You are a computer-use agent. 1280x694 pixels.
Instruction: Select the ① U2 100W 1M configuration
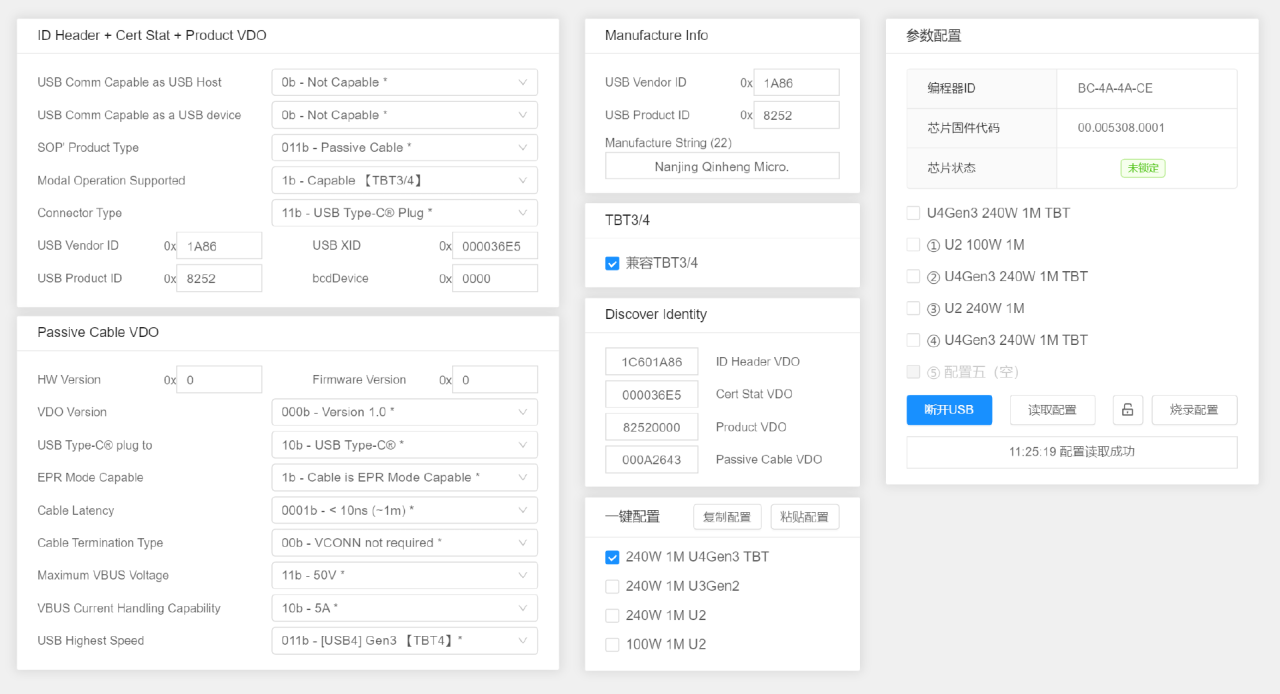coord(913,245)
